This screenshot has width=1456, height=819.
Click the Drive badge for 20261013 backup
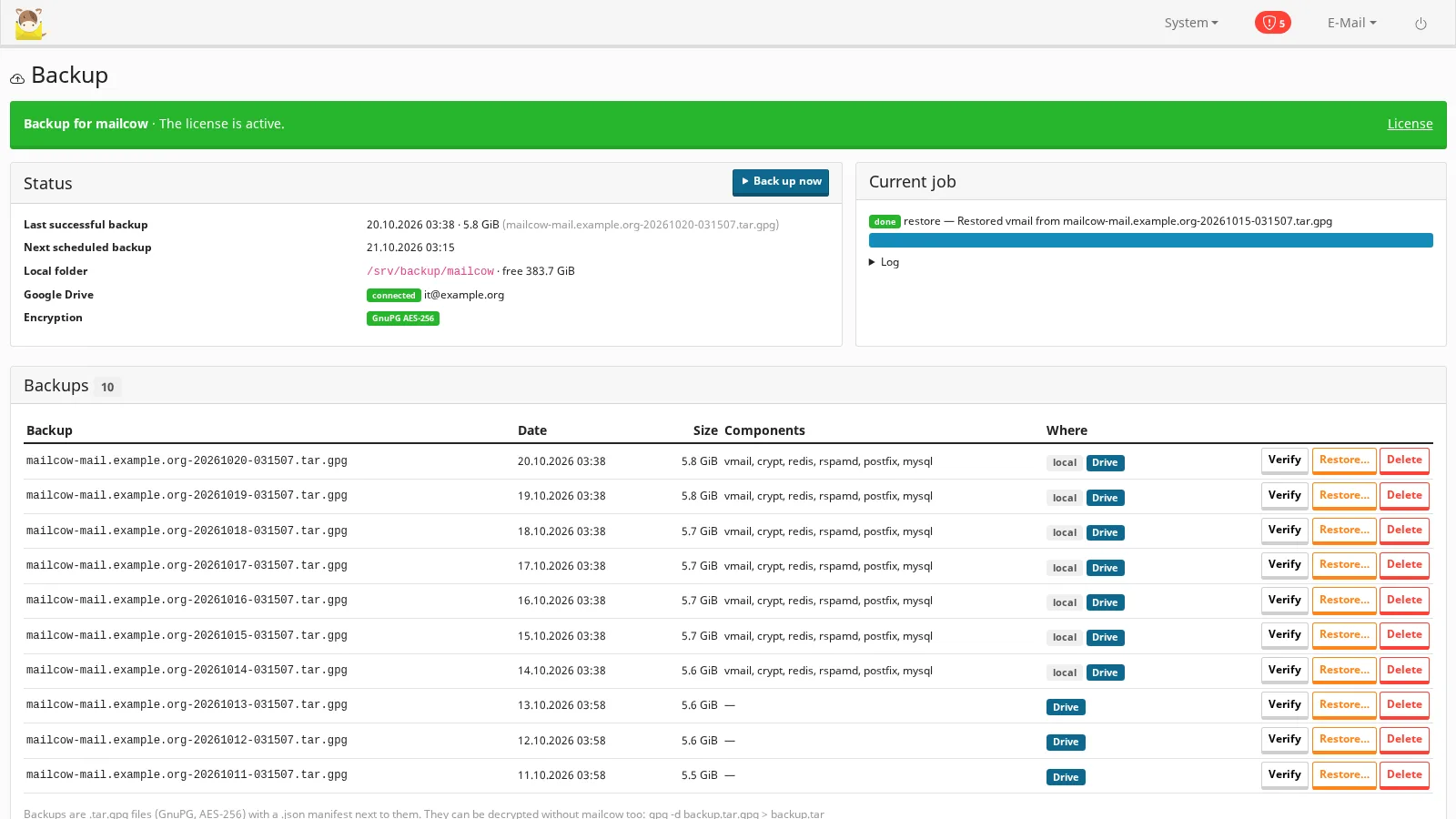(x=1066, y=707)
